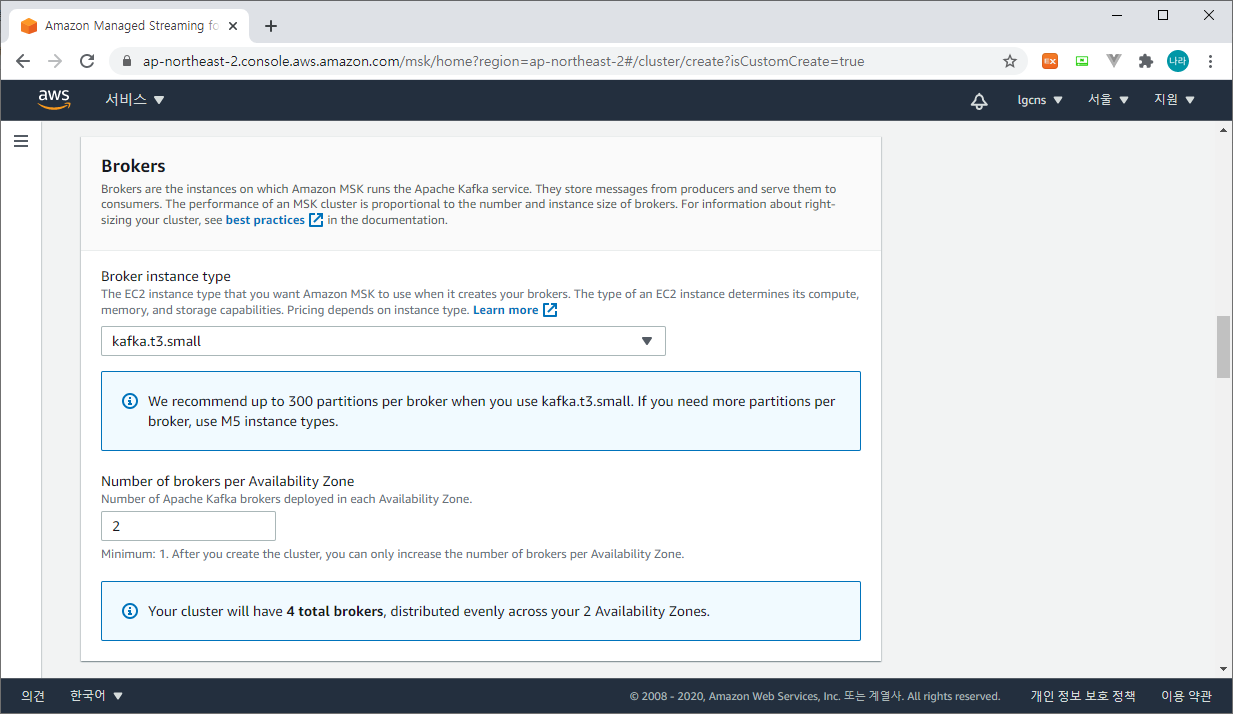Open the hamburger side navigation menu

pos(21,142)
